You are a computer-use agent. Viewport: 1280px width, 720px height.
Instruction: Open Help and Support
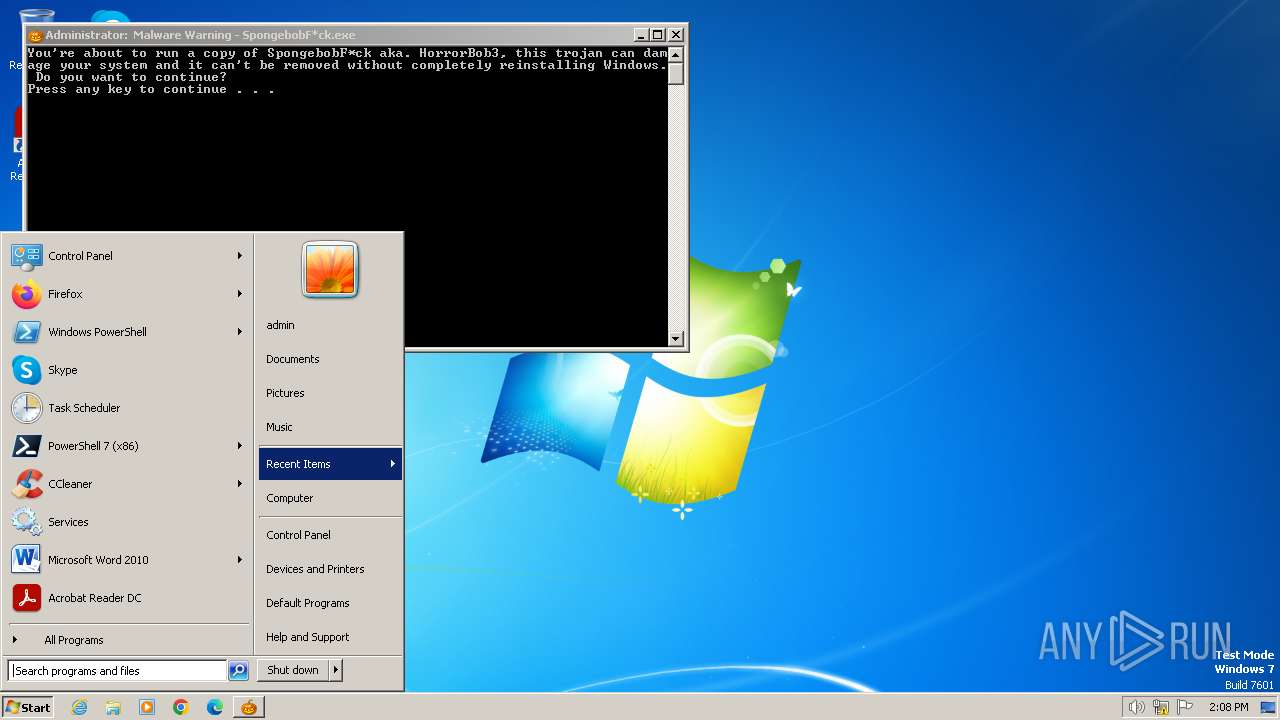330,637
